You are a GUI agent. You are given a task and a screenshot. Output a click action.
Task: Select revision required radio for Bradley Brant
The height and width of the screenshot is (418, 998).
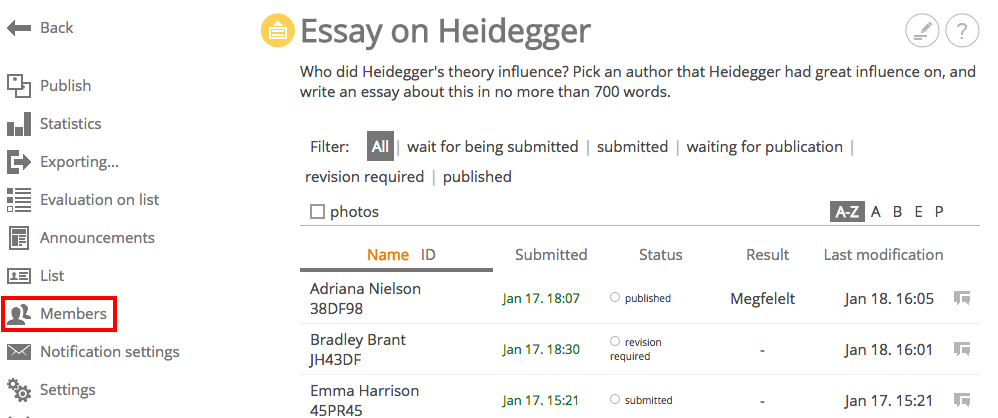tap(615, 341)
